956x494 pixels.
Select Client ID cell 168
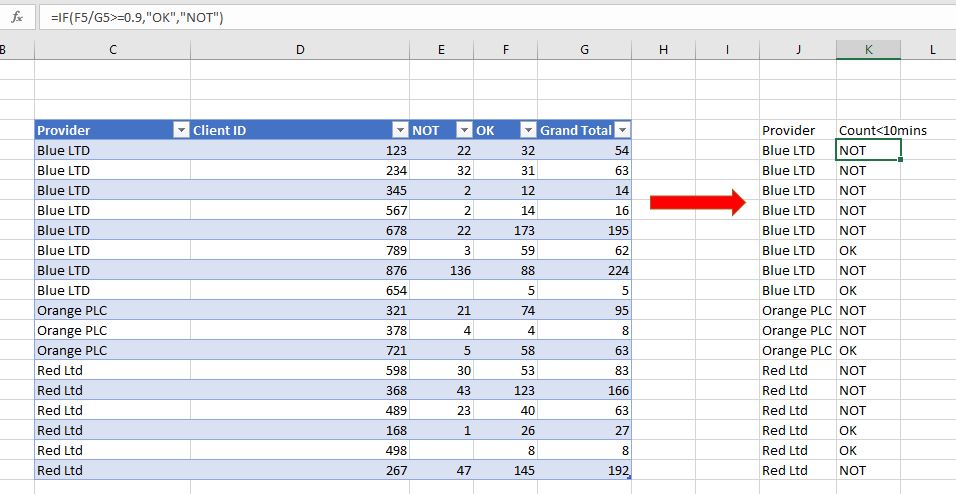300,431
